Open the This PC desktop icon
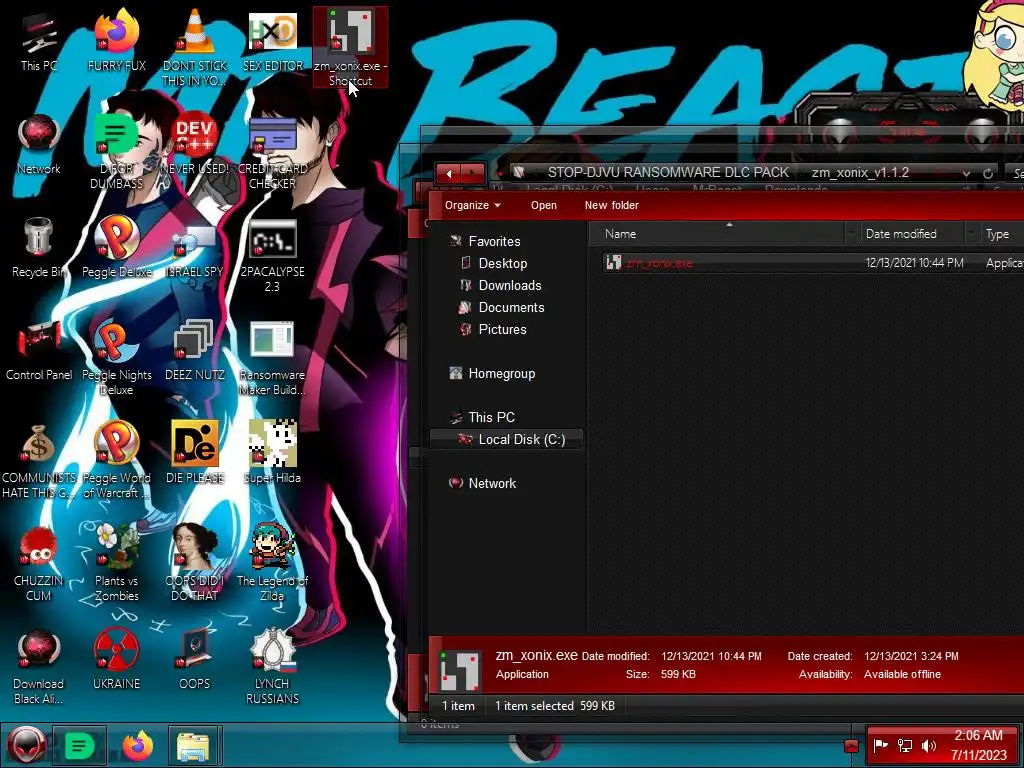Screen dimensions: 1024x768 39,42
